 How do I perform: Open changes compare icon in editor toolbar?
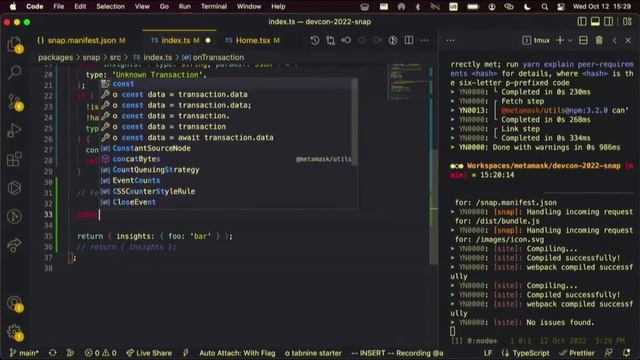(330, 40)
